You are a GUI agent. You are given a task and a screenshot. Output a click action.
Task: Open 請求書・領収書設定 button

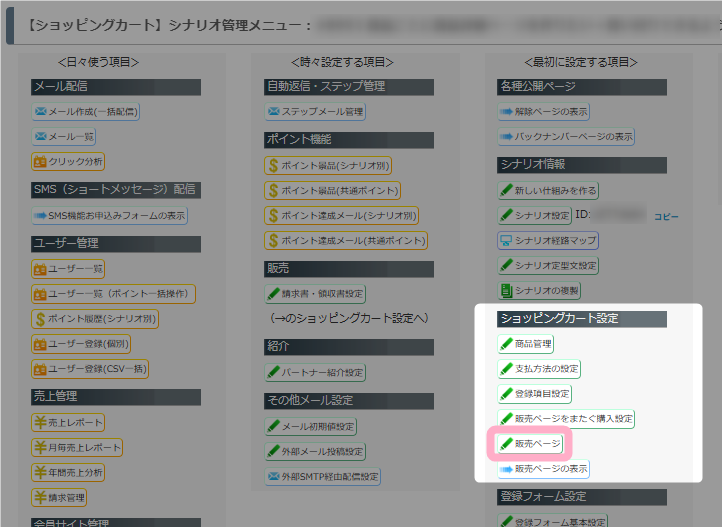[x=315, y=294]
